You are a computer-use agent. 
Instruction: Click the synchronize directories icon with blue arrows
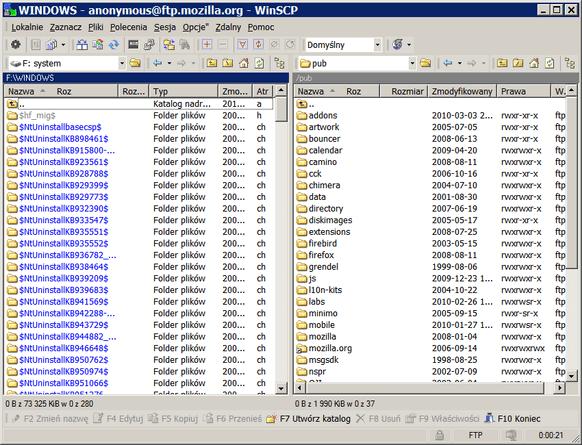point(114,45)
